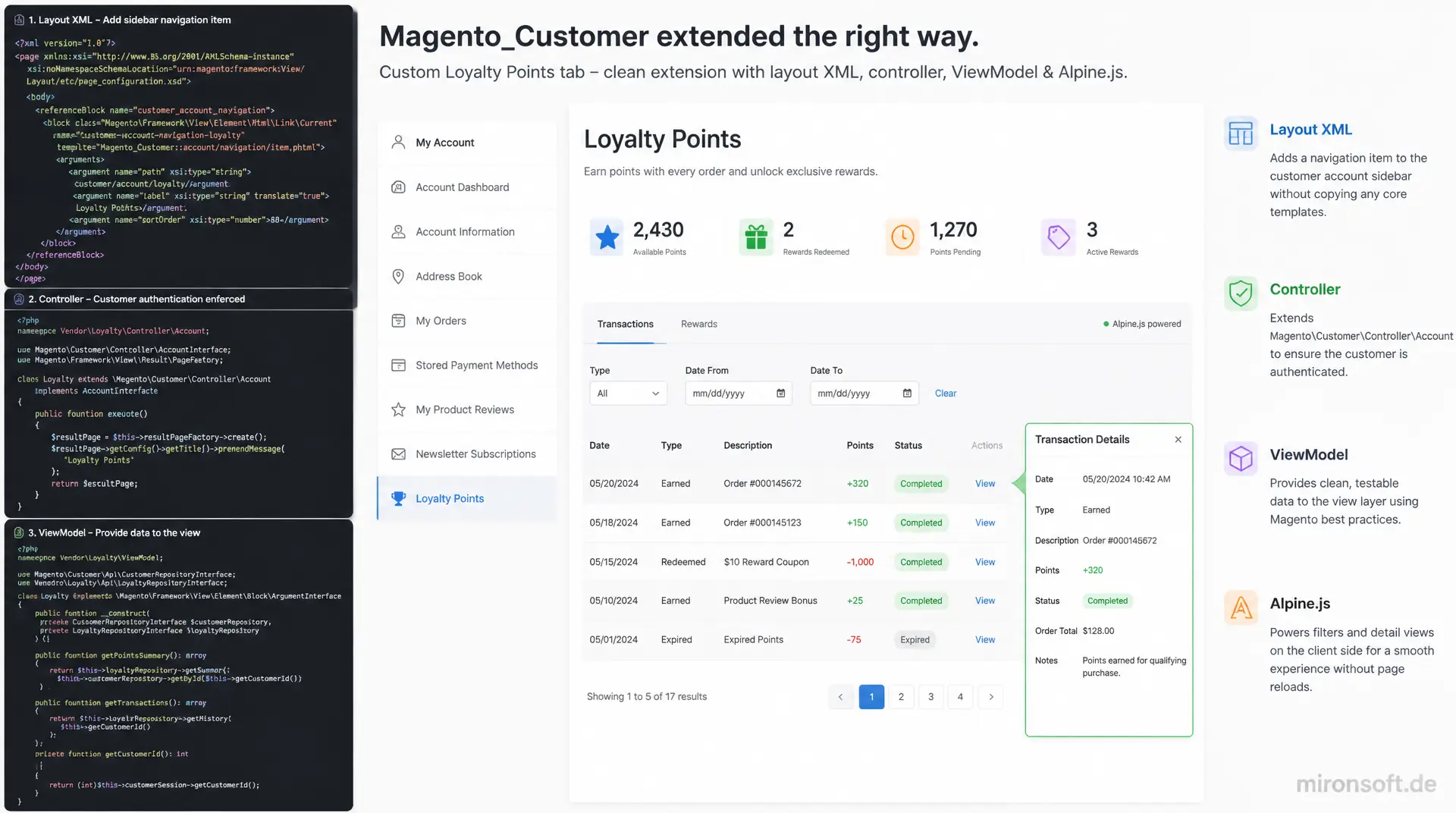Go to results page 3

pos(930,696)
